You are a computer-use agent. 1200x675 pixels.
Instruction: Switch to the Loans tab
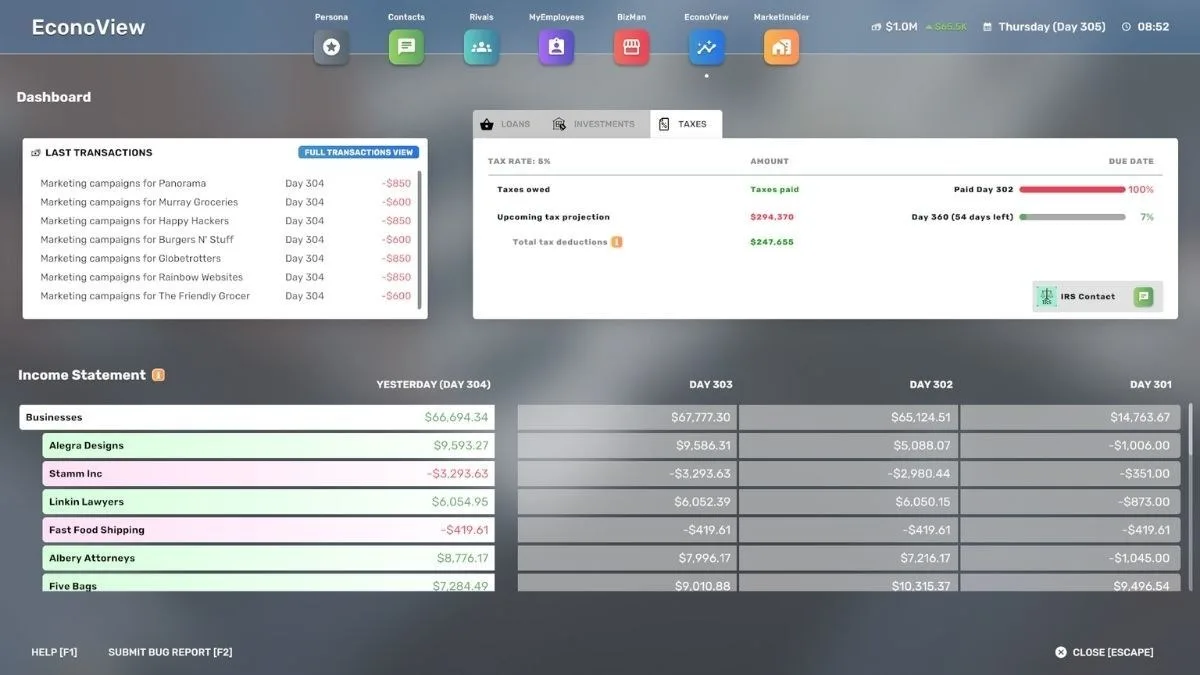coord(506,124)
